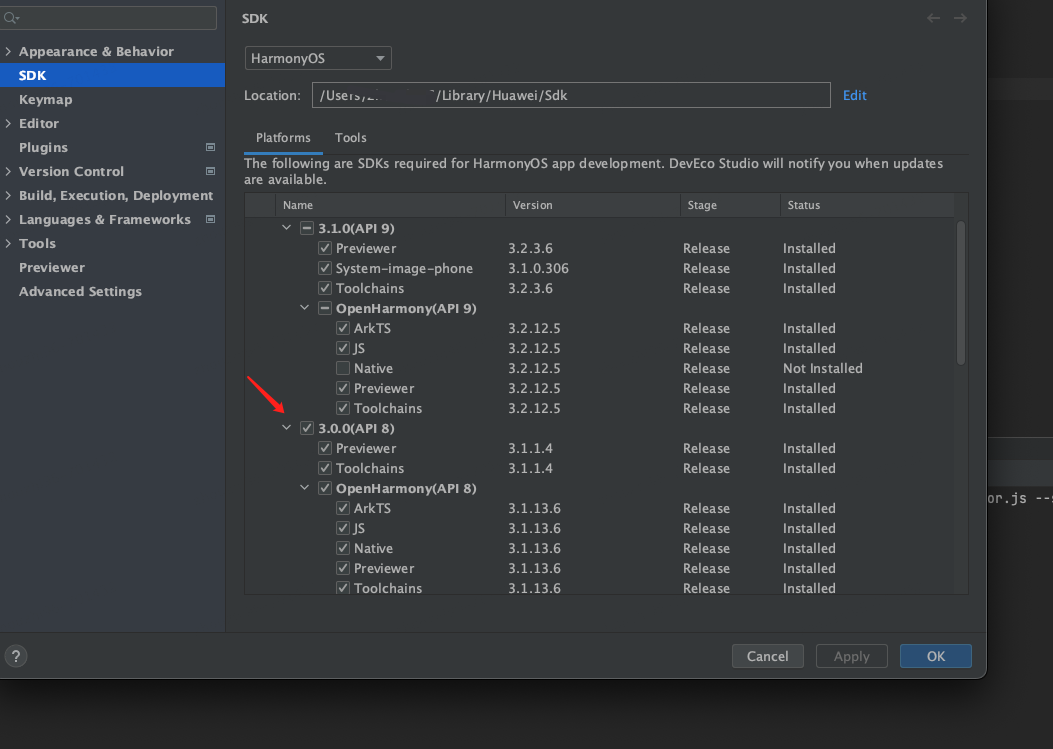Select SDK in the settings sidebar
Viewport: 1053px width, 749px height.
pyautogui.click(x=112, y=75)
